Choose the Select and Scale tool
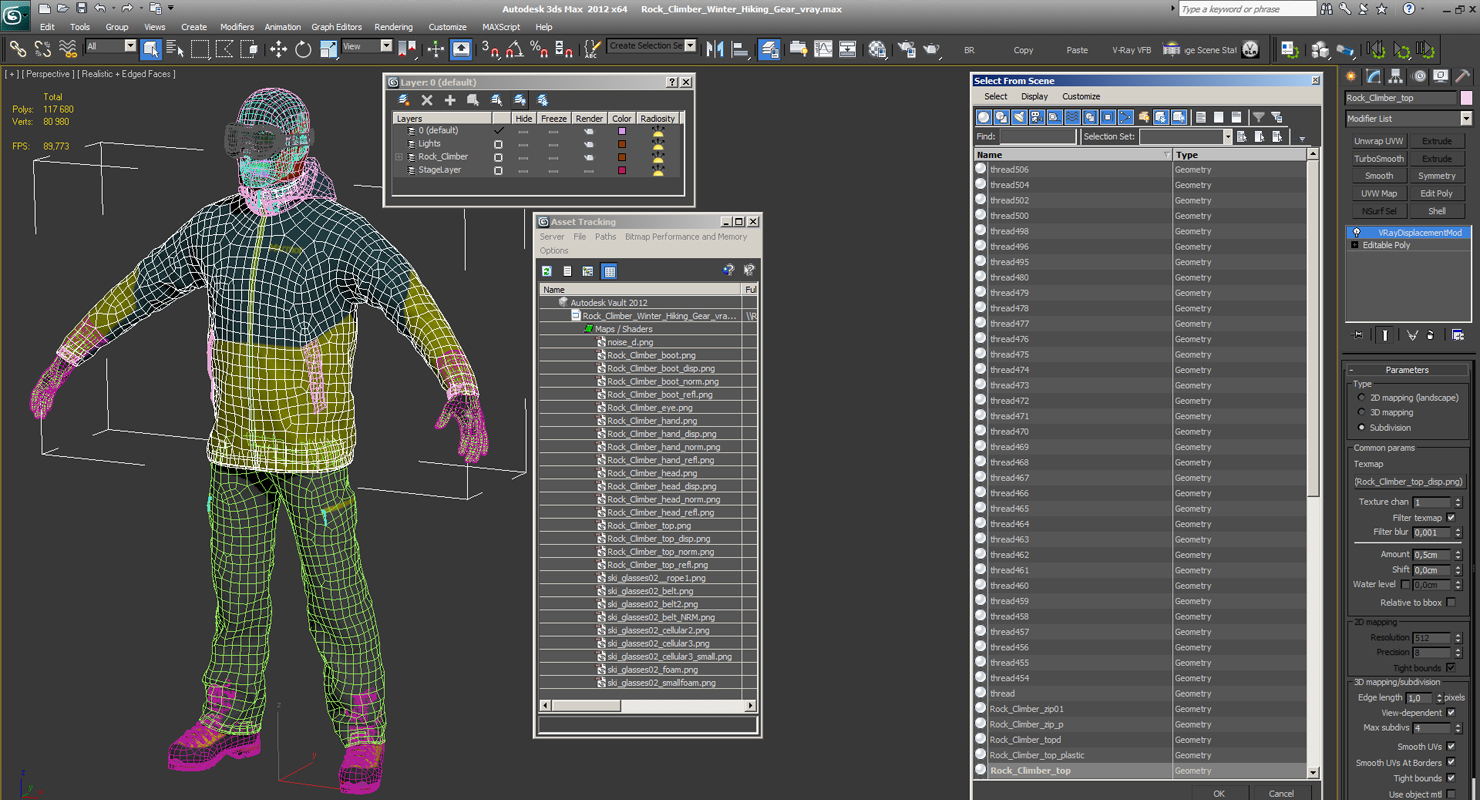This screenshot has width=1480, height=800. (328, 48)
